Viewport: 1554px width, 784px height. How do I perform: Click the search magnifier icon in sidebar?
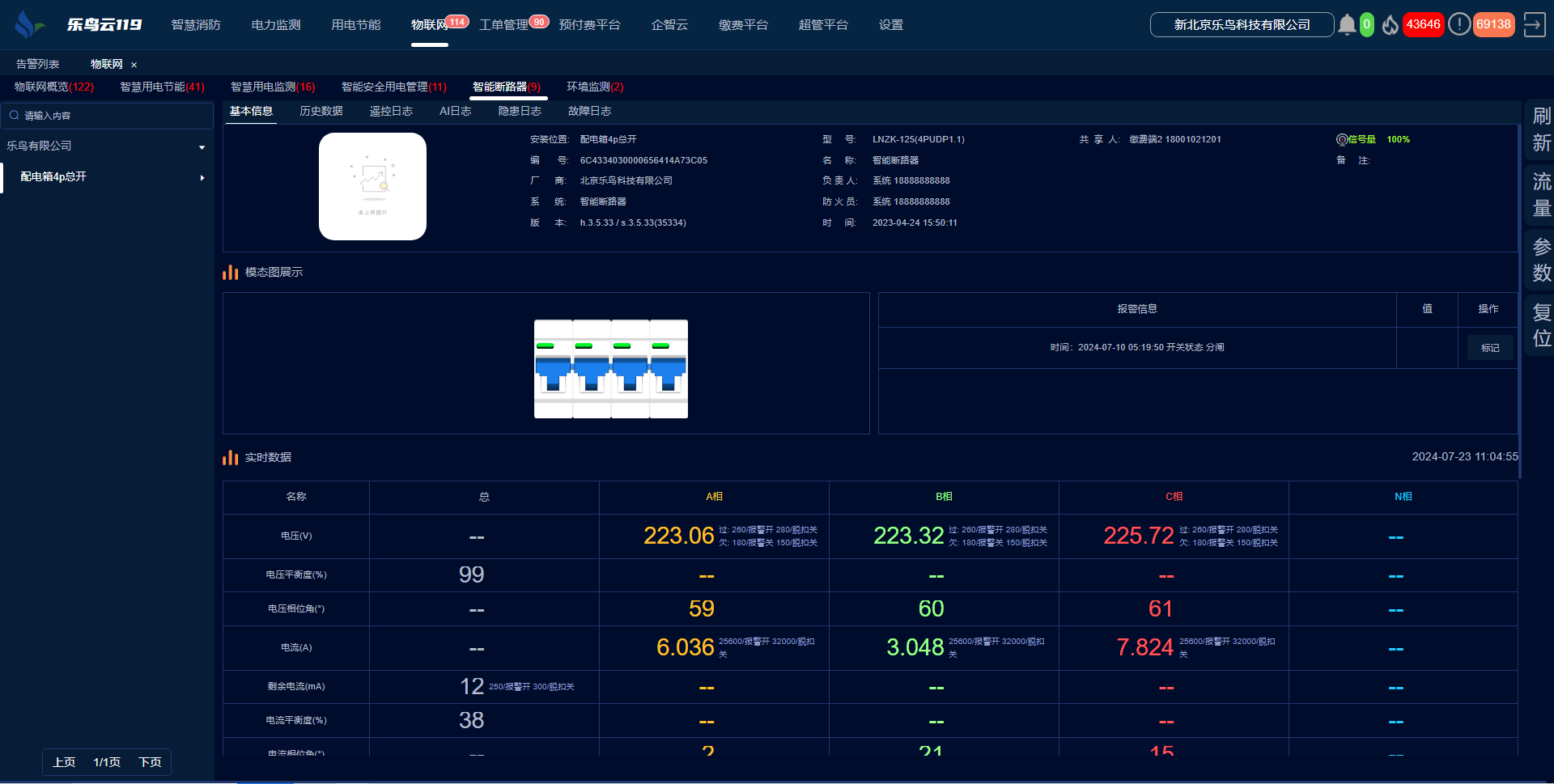[x=14, y=116]
